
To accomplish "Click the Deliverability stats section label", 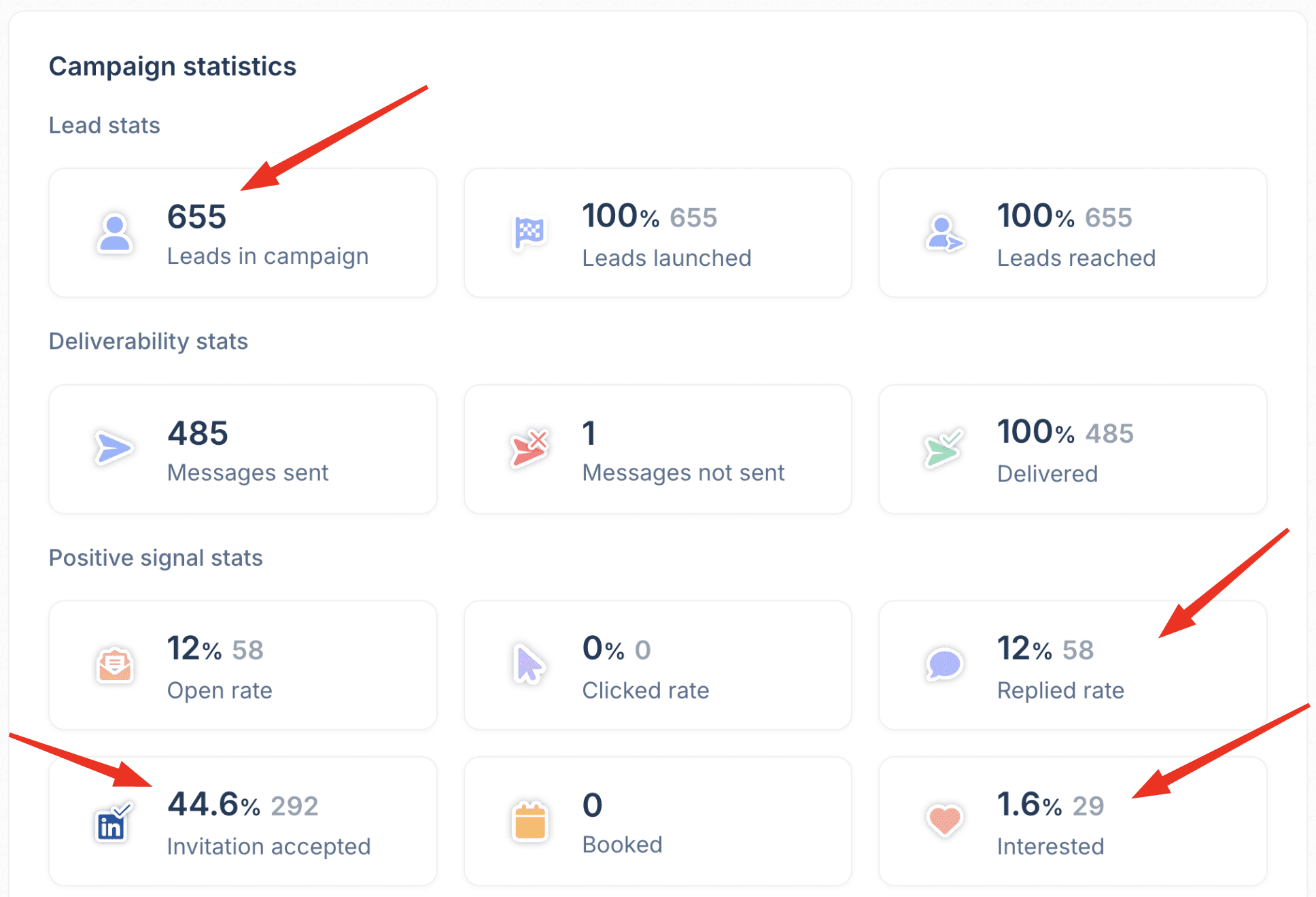I will click(x=148, y=341).
